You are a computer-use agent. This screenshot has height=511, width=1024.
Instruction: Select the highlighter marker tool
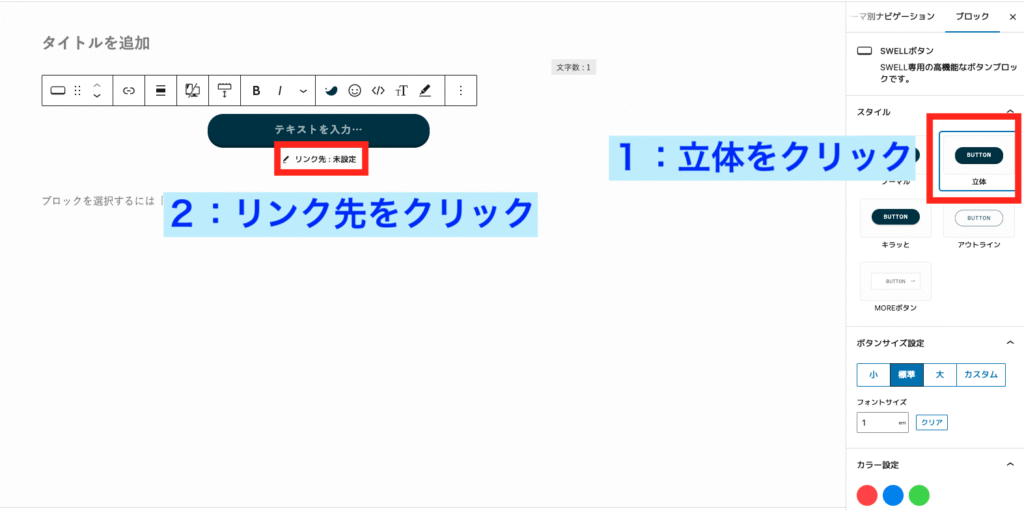[425, 91]
